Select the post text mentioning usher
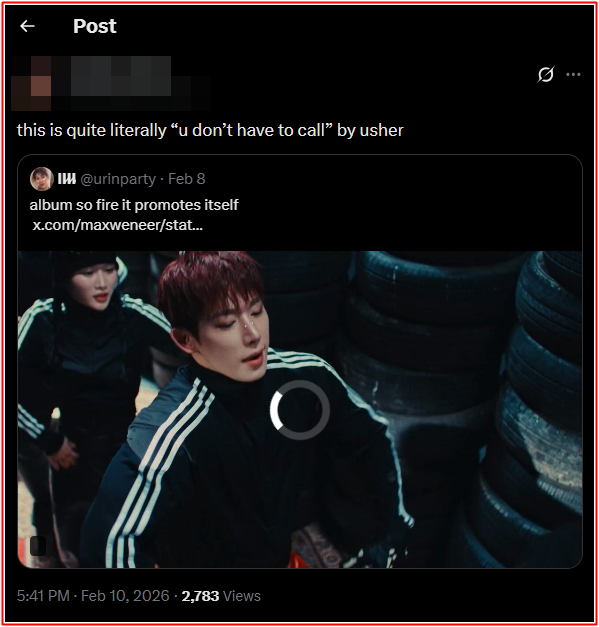 (x=210, y=130)
